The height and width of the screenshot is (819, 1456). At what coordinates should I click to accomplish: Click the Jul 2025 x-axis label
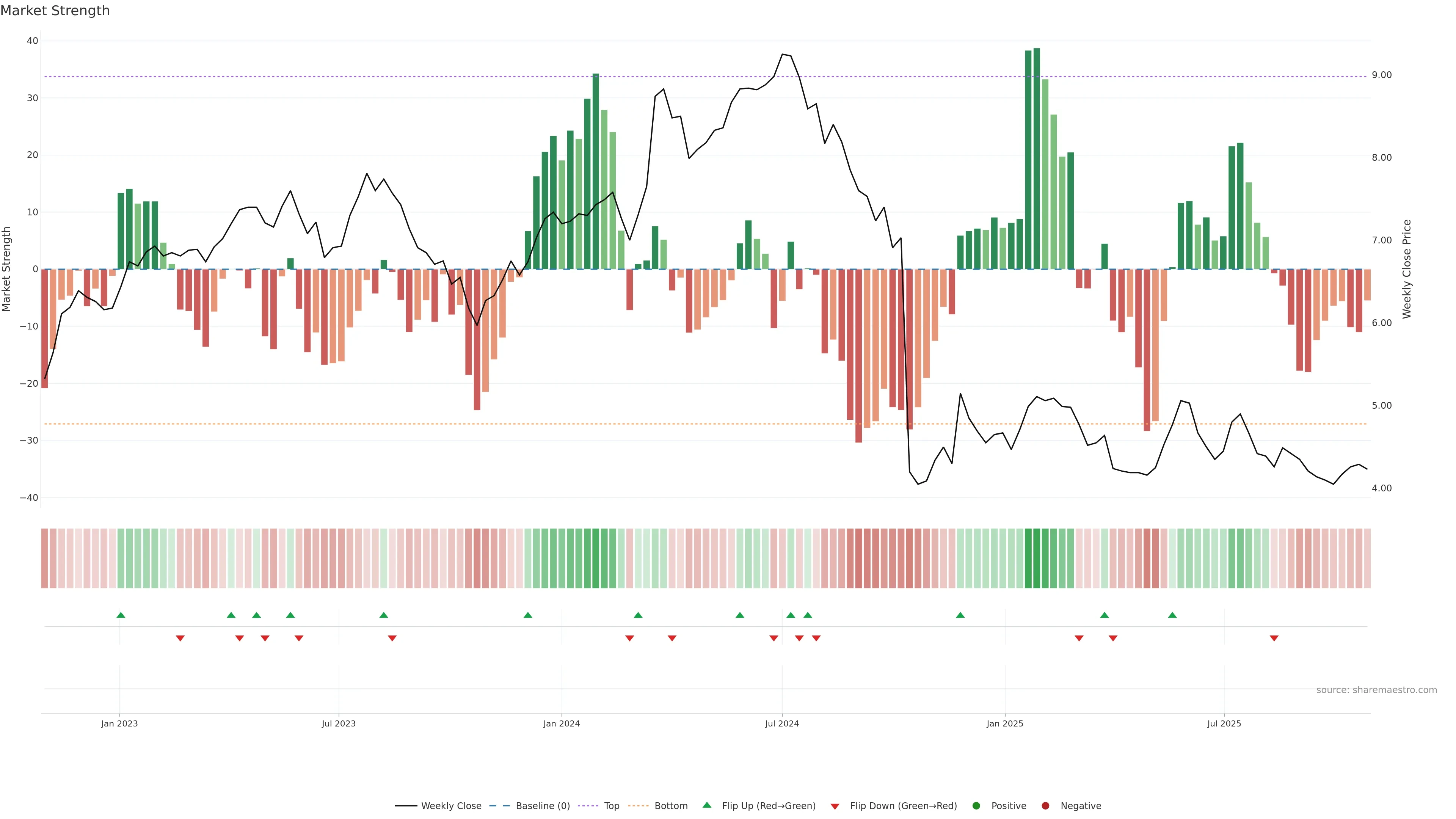pyautogui.click(x=1224, y=723)
